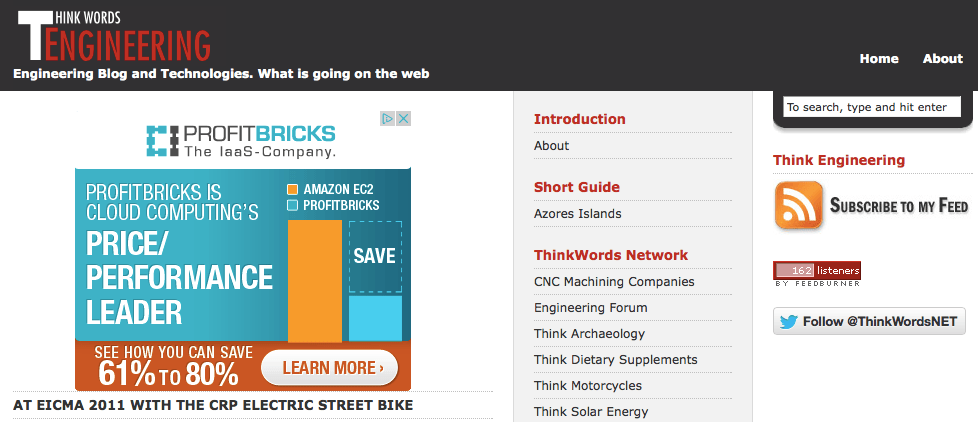Go to the Home menu item

879,59
